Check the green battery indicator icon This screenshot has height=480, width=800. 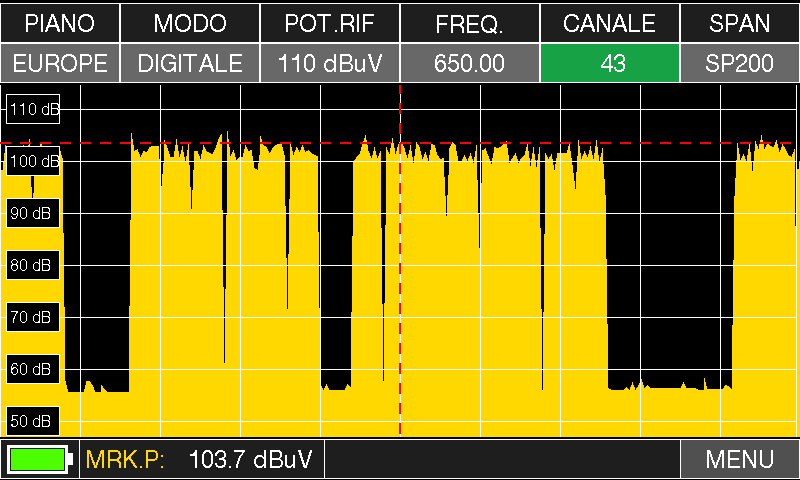pyautogui.click(x=40, y=459)
